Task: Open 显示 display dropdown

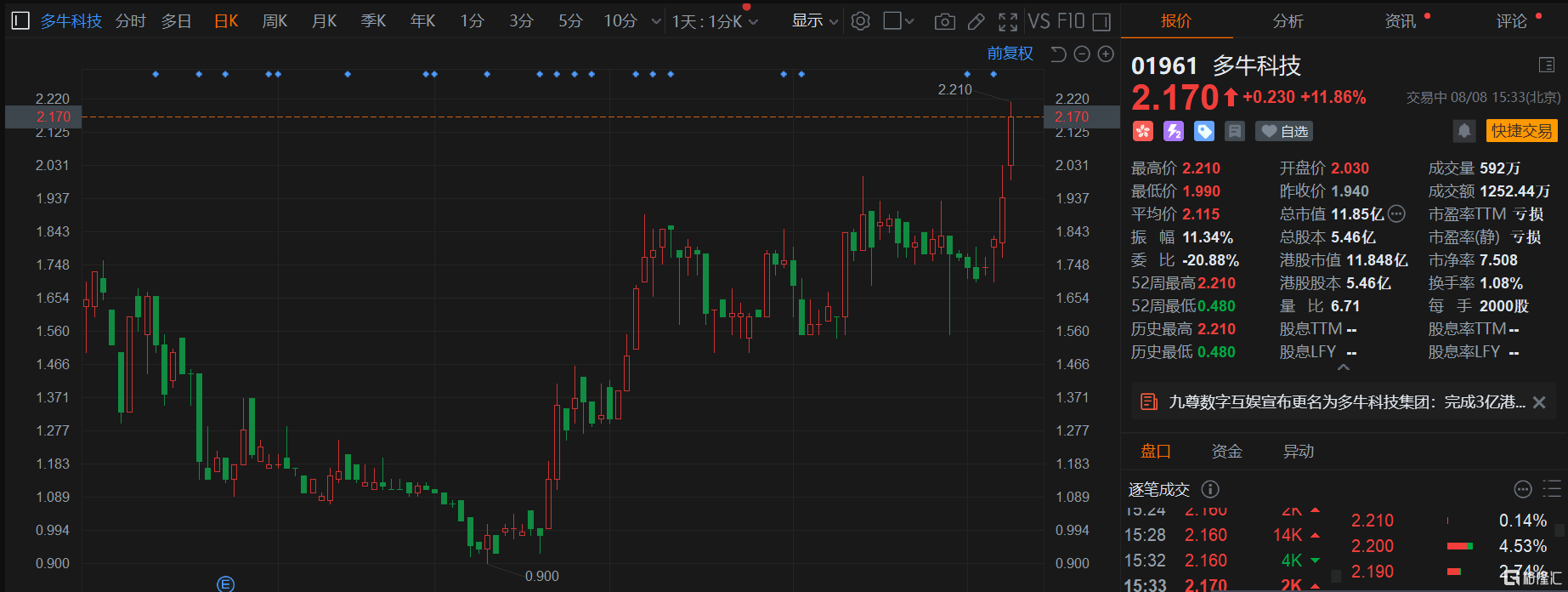Action: (x=815, y=20)
